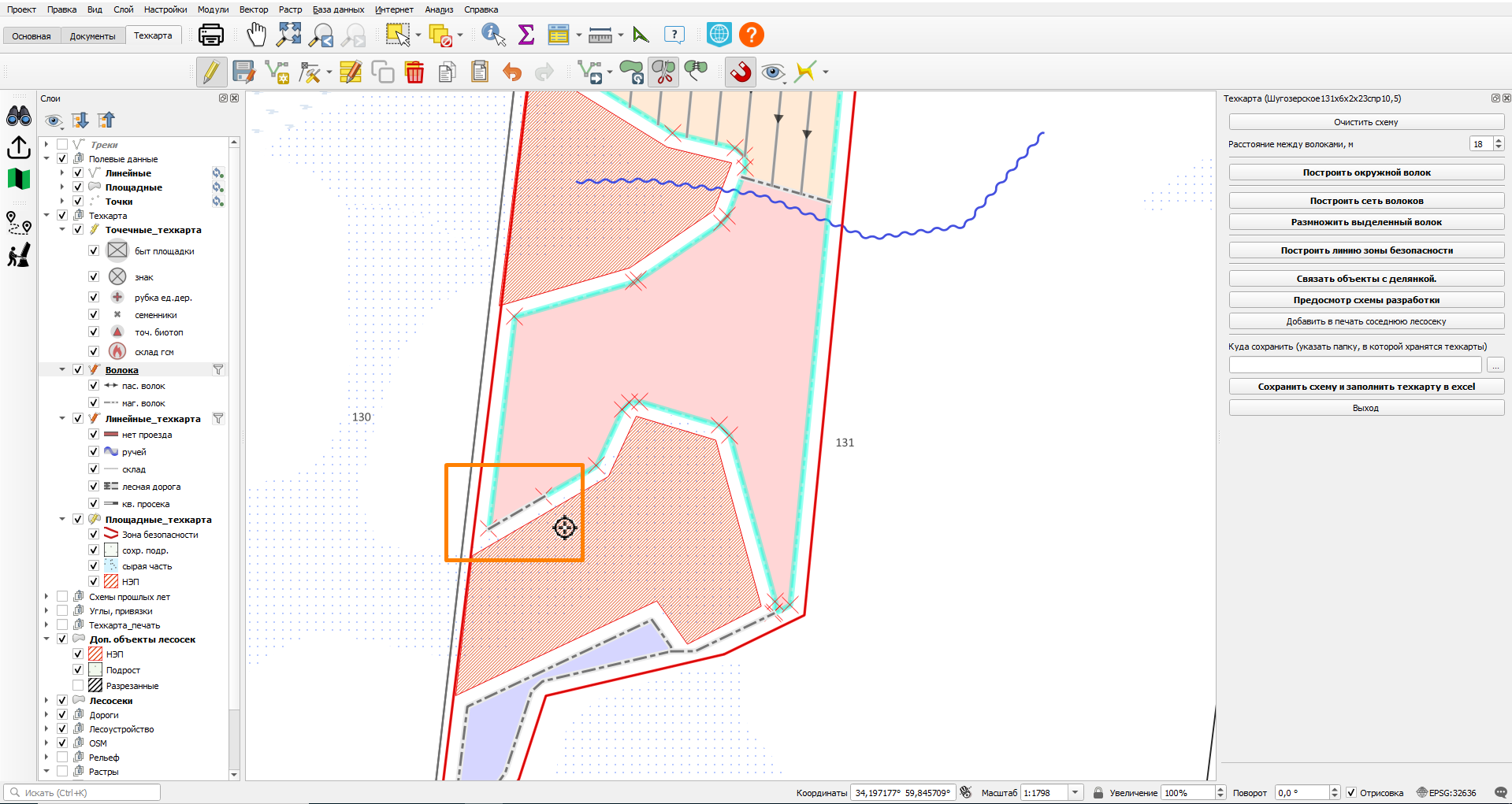Open the Проект menu

coord(21,9)
